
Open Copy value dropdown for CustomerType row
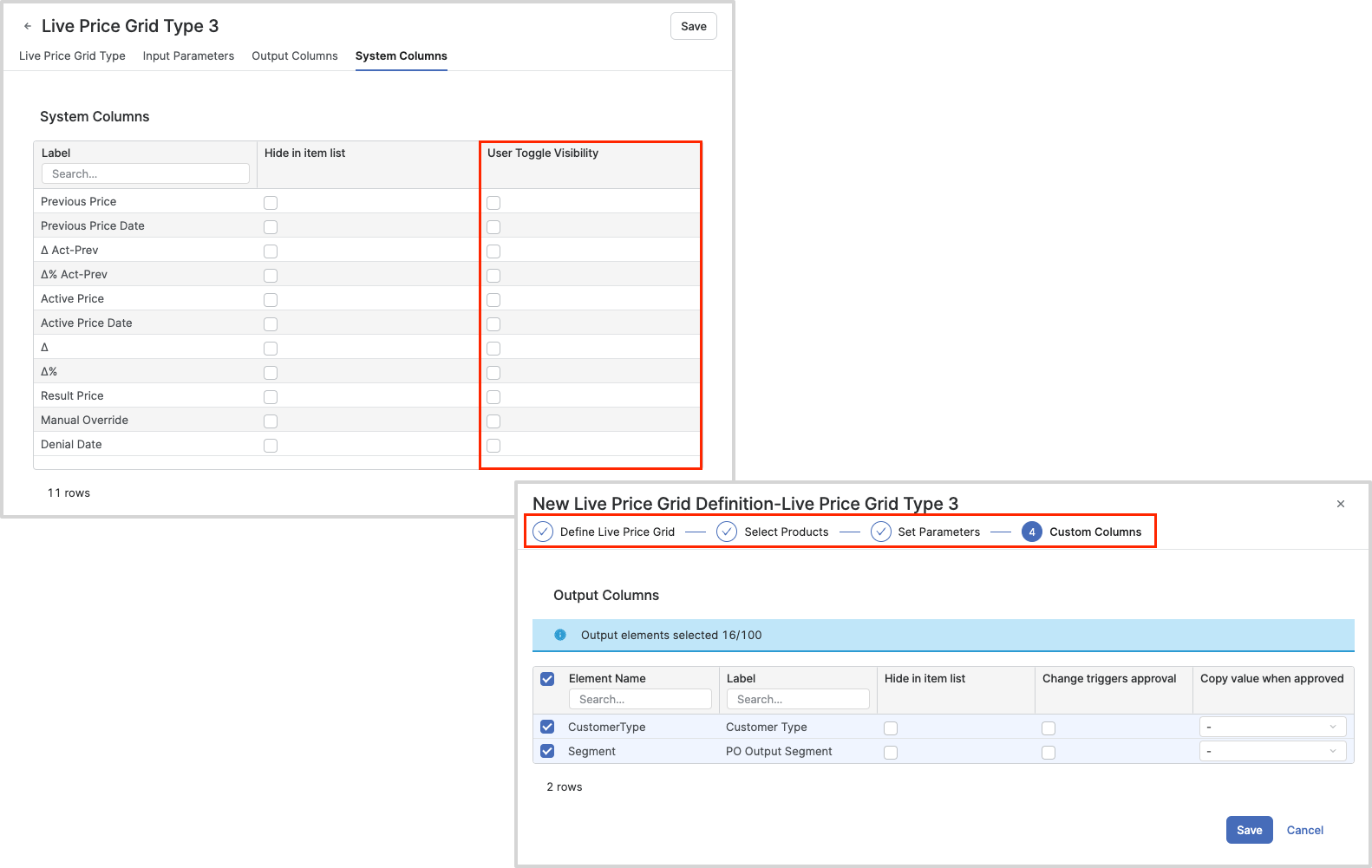point(1272,727)
